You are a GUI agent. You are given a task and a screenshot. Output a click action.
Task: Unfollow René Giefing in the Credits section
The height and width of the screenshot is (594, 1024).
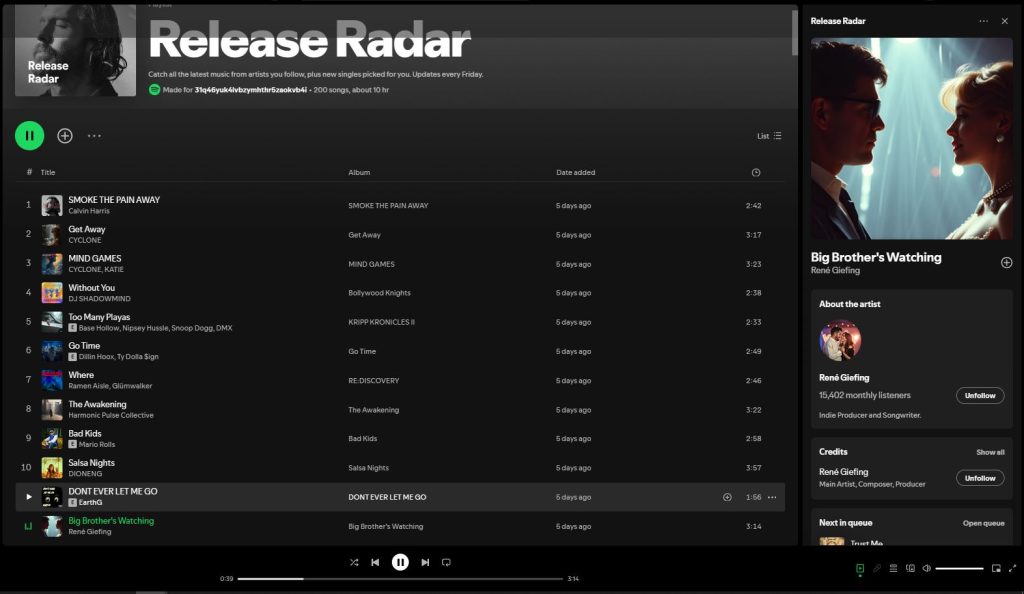[980, 478]
